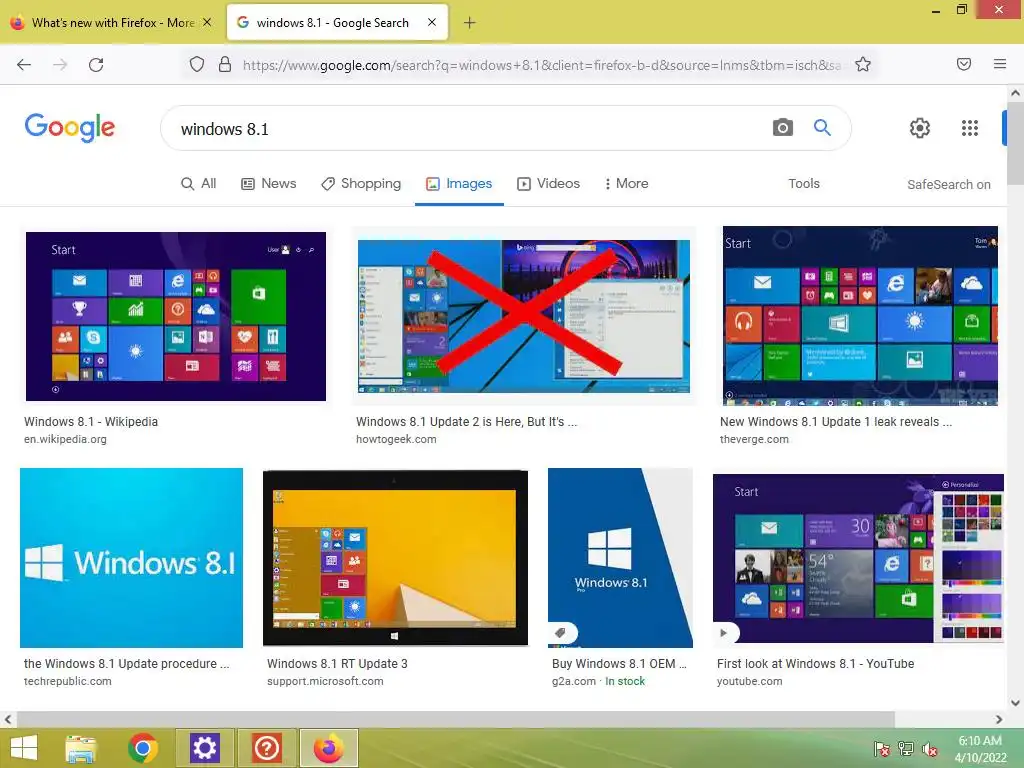The height and width of the screenshot is (768, 1024).
Task: Search by image using the camera icon
Action: point(782,127)
